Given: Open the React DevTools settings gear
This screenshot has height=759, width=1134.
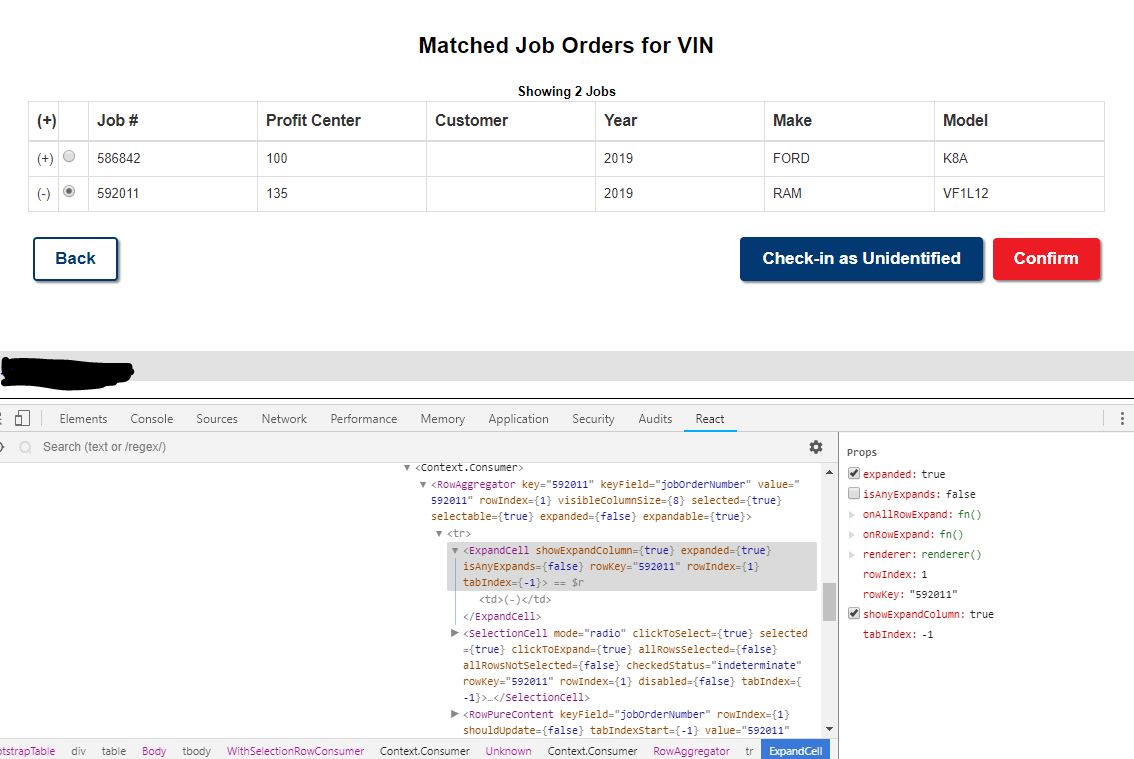Looking at the screenshot, I should coord(816,446).
